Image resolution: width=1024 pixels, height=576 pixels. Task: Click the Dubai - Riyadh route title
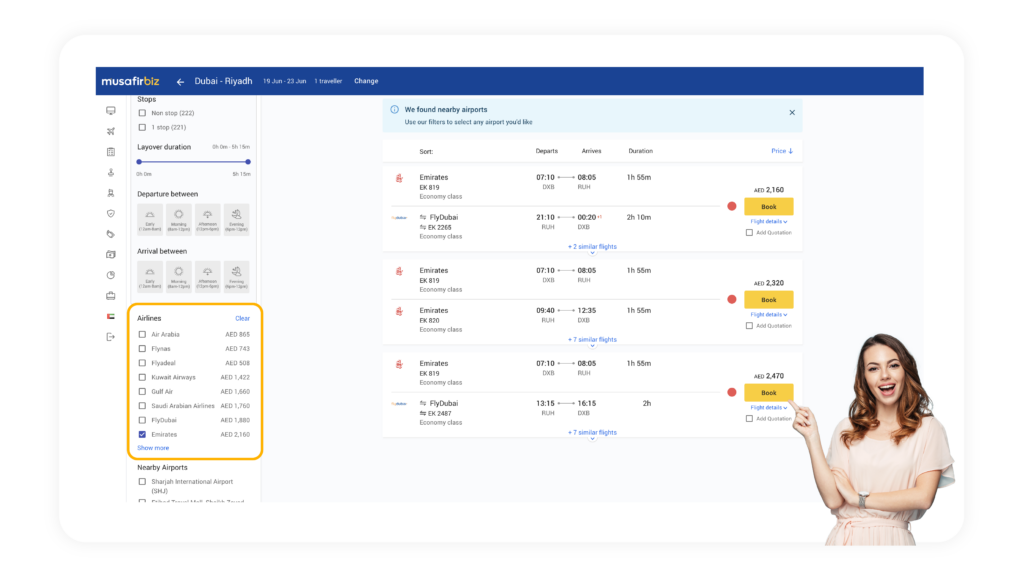223,81
